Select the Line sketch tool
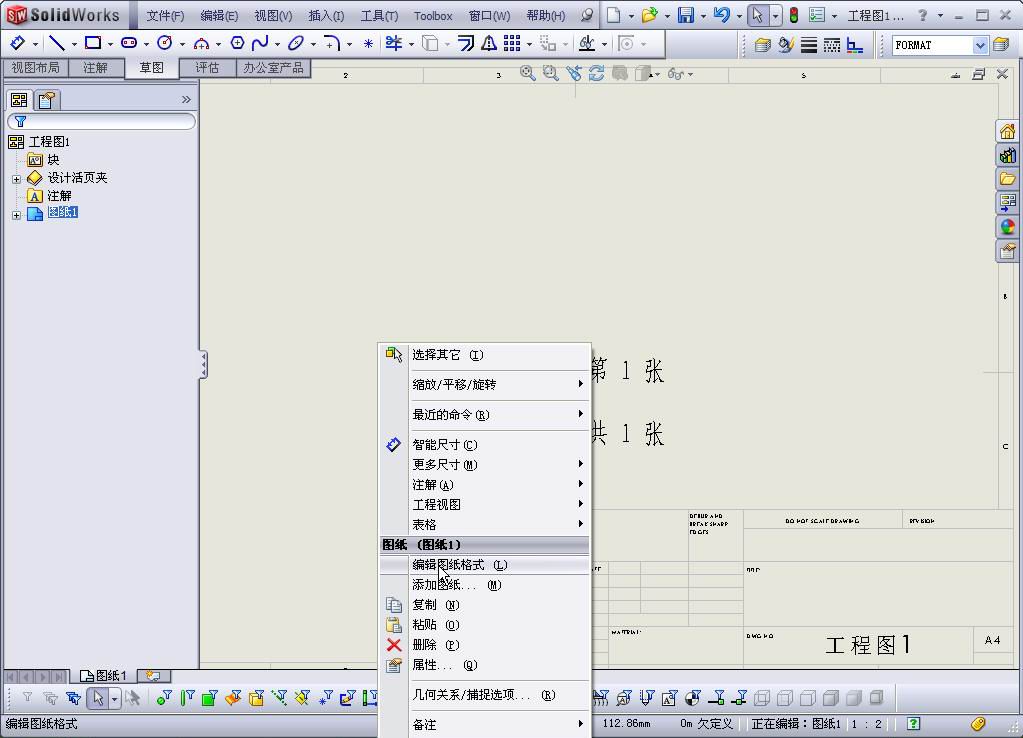1023x738 pixels. pyautogui.click(x=57, y=44)
